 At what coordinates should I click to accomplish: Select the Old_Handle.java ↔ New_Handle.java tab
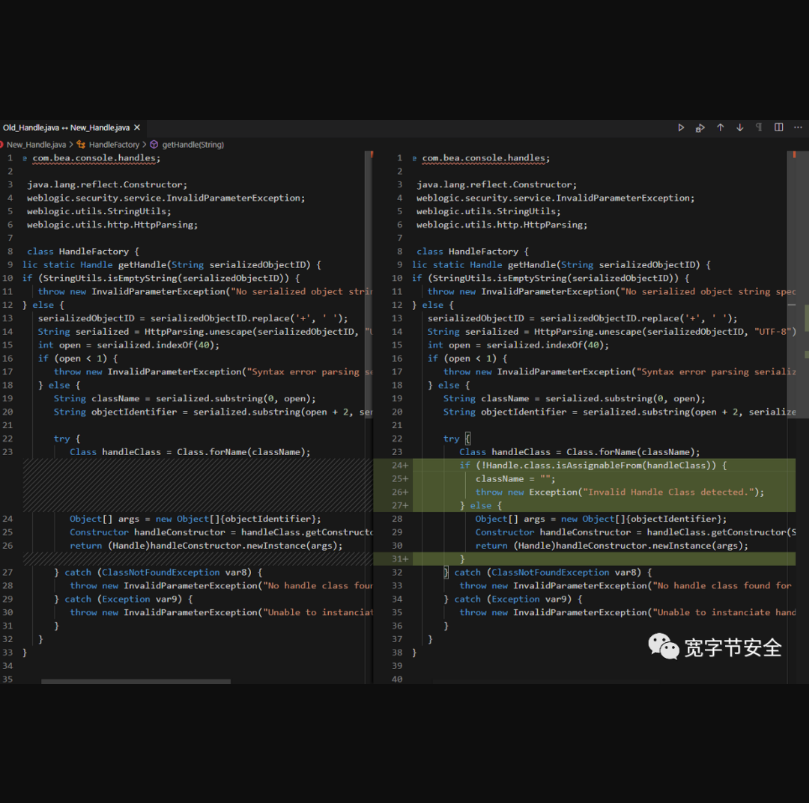point(66,128)
